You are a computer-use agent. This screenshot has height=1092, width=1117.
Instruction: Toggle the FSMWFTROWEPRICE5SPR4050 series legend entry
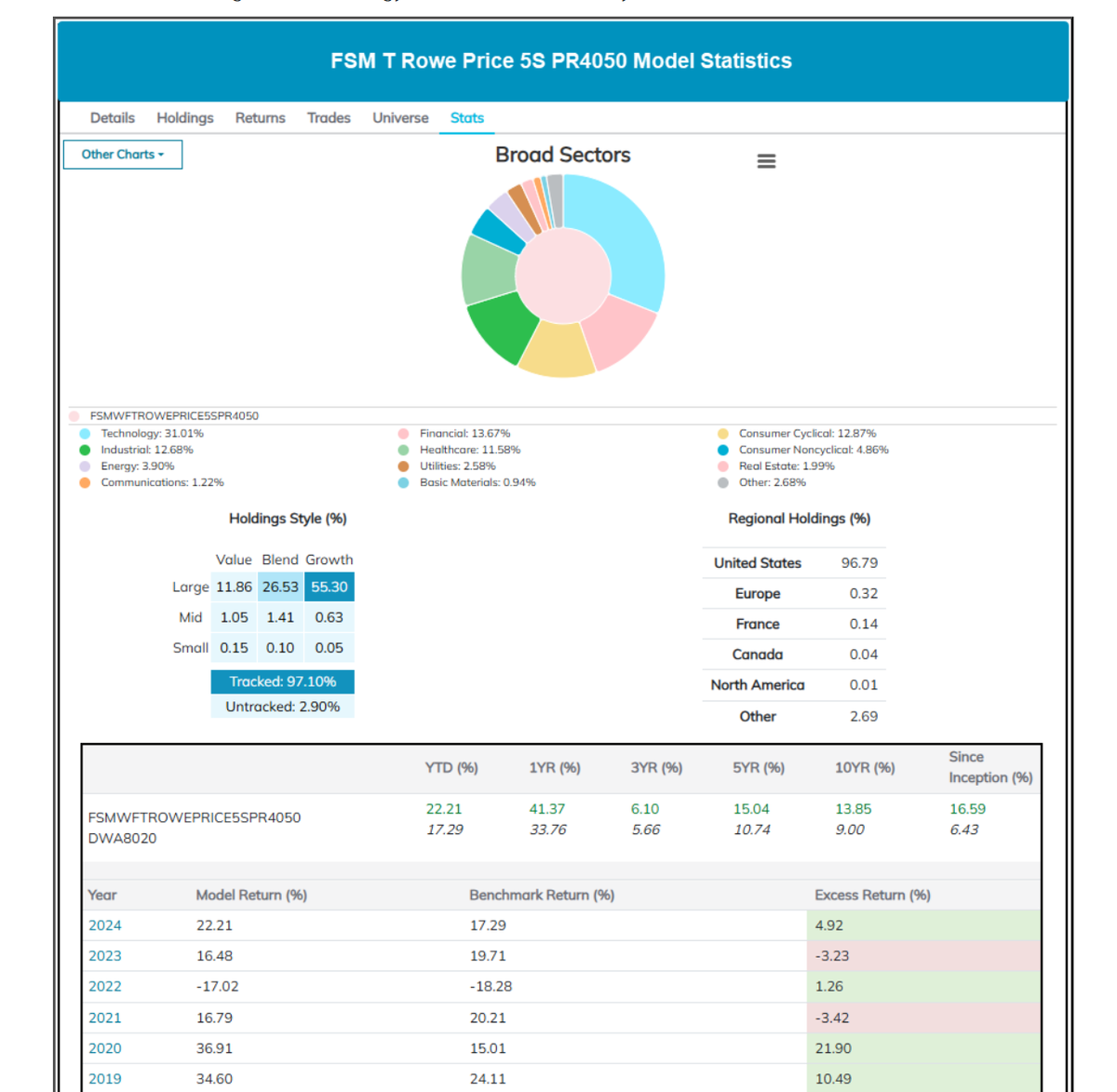[x=174, y=416]
